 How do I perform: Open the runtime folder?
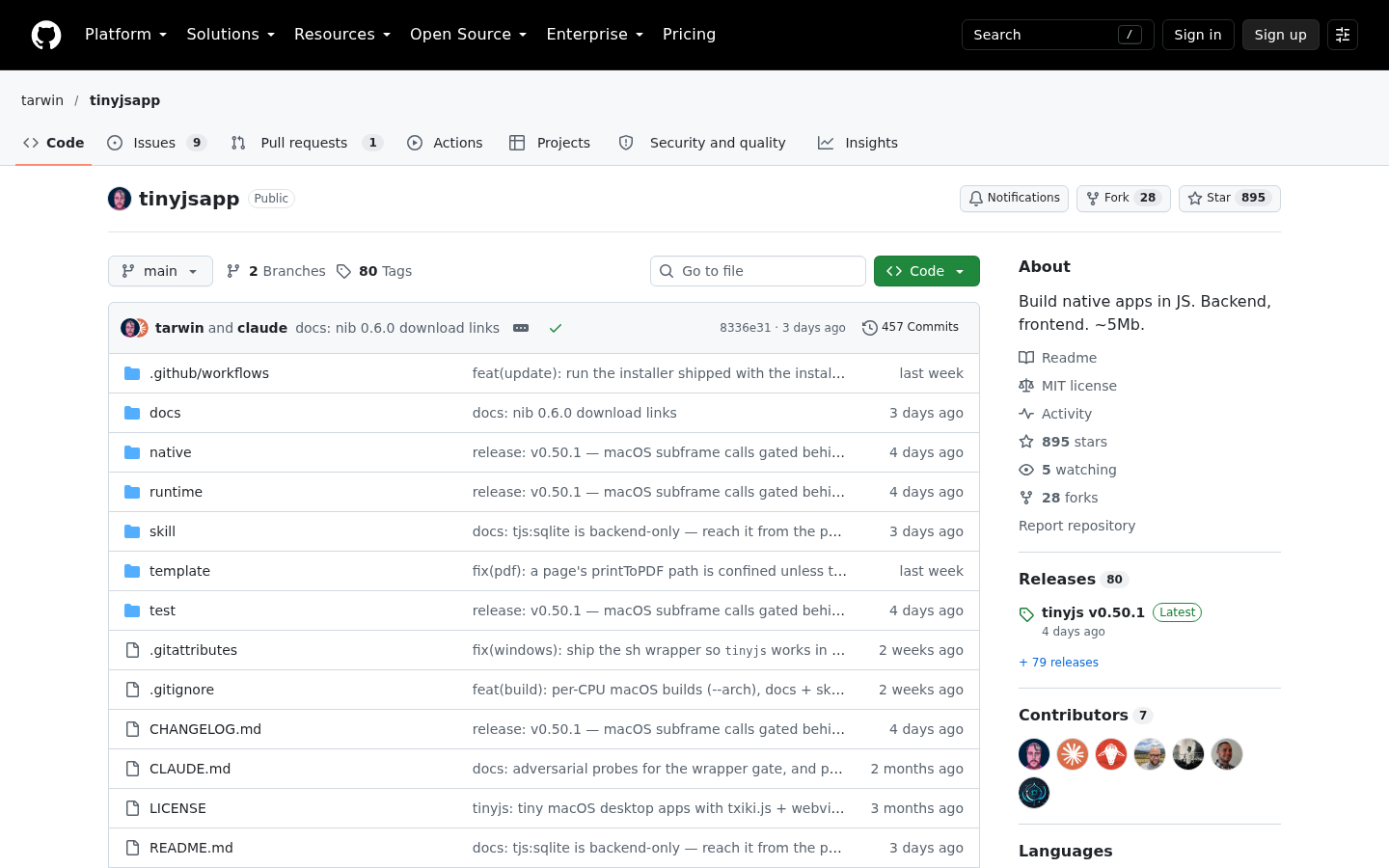click(x=176, y=492)
